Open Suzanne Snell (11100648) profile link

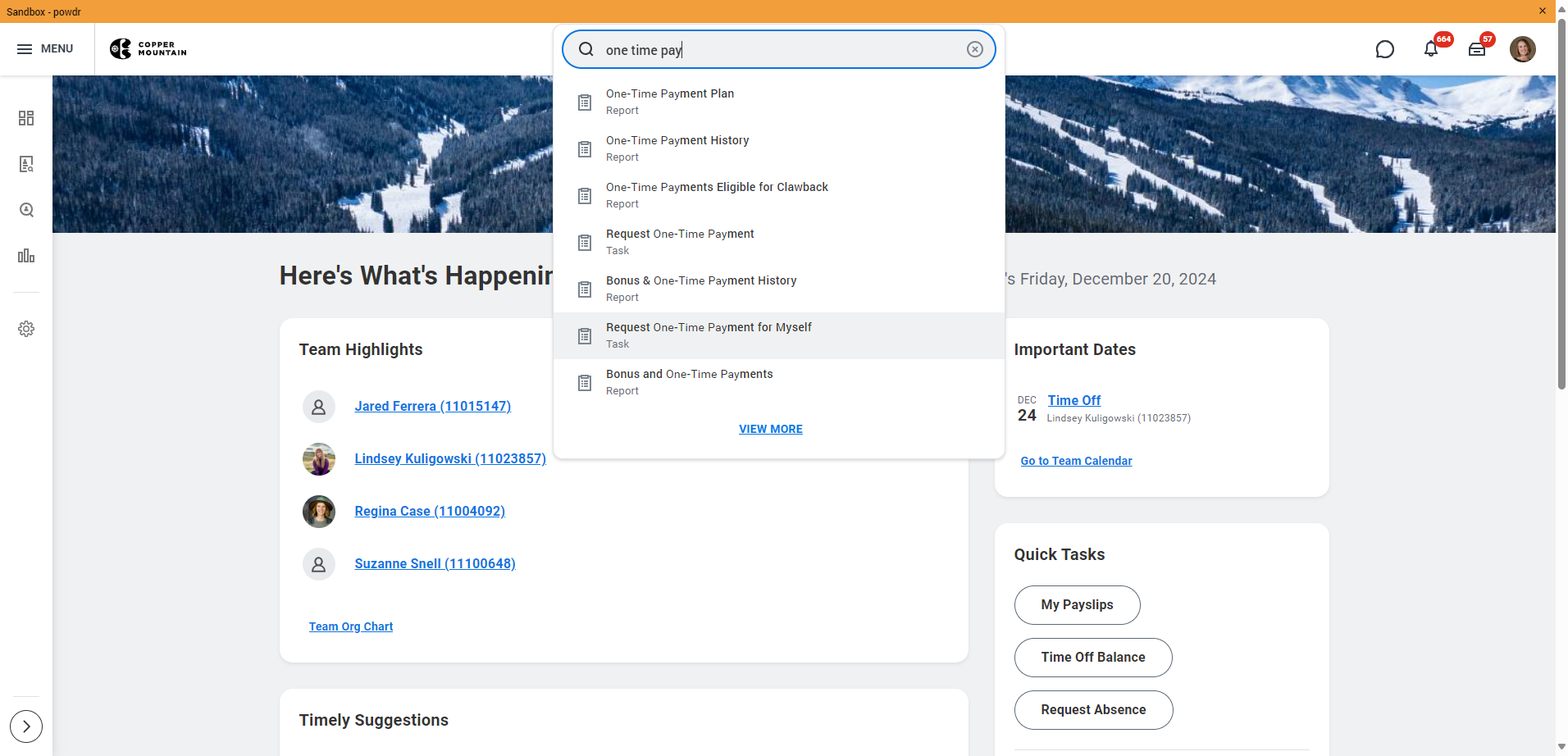[x=435, y=563]
